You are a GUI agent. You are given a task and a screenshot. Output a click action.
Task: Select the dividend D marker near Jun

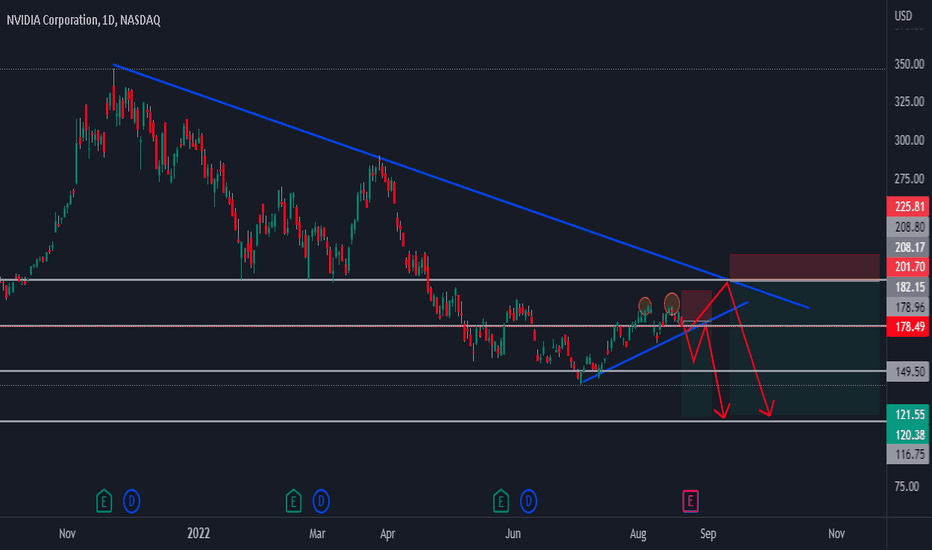[x=528, y=501]
